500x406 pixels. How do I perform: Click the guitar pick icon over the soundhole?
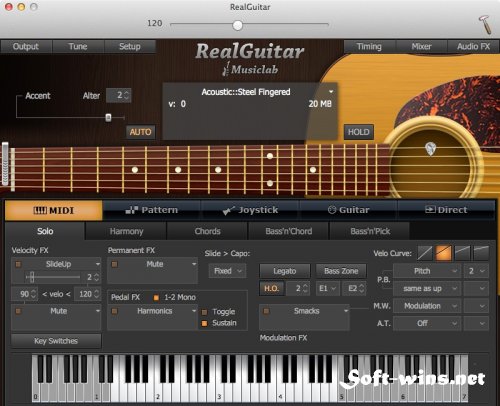(x=431, y=149)
